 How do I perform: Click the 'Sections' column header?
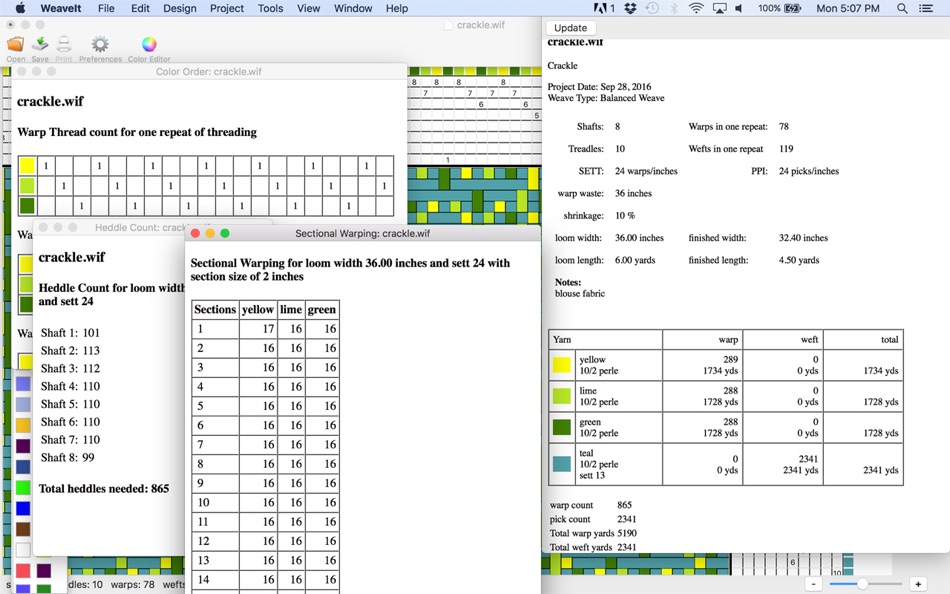(x=215, y=310)
